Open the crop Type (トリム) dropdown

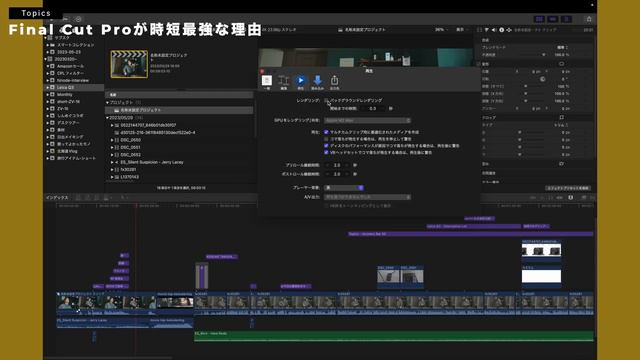click(560, 125)
